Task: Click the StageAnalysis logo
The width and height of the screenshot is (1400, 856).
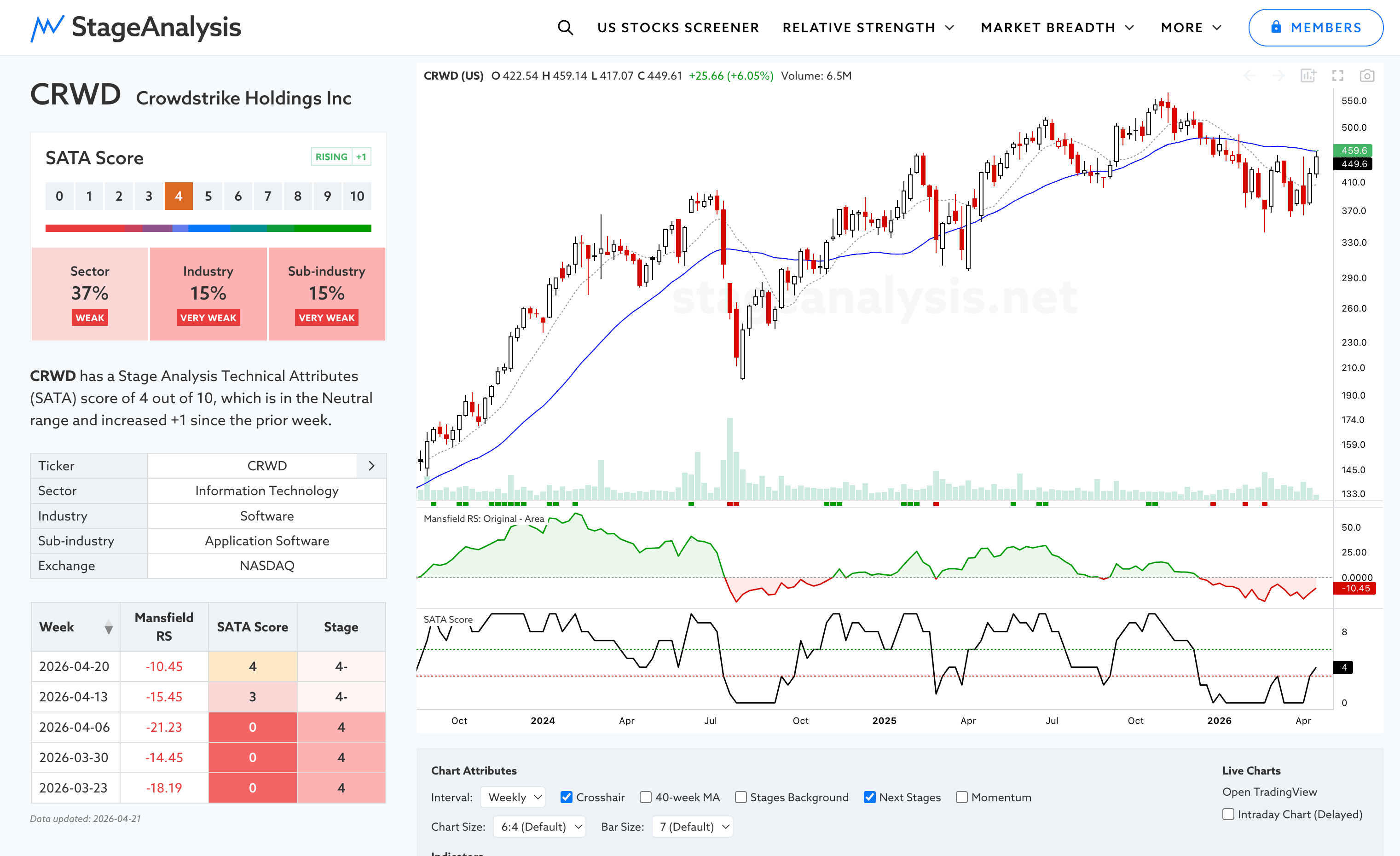Action: (136, 27)
